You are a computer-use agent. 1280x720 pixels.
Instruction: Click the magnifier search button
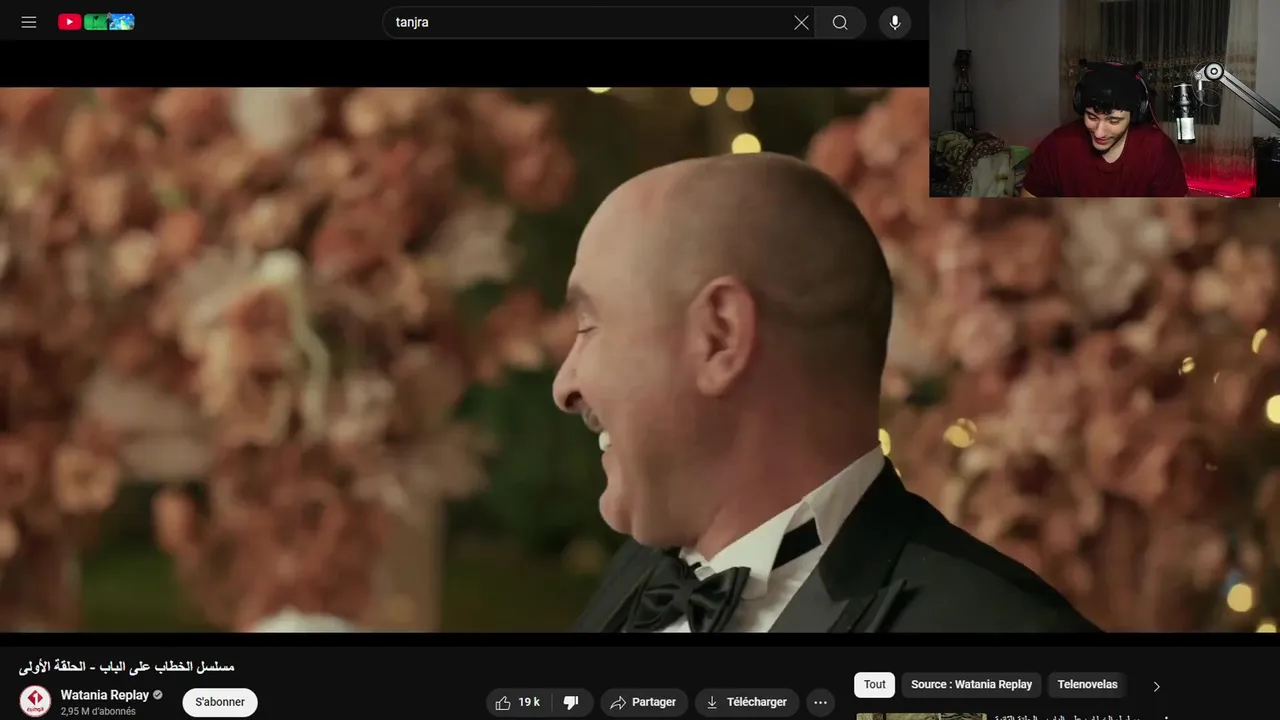840,22
